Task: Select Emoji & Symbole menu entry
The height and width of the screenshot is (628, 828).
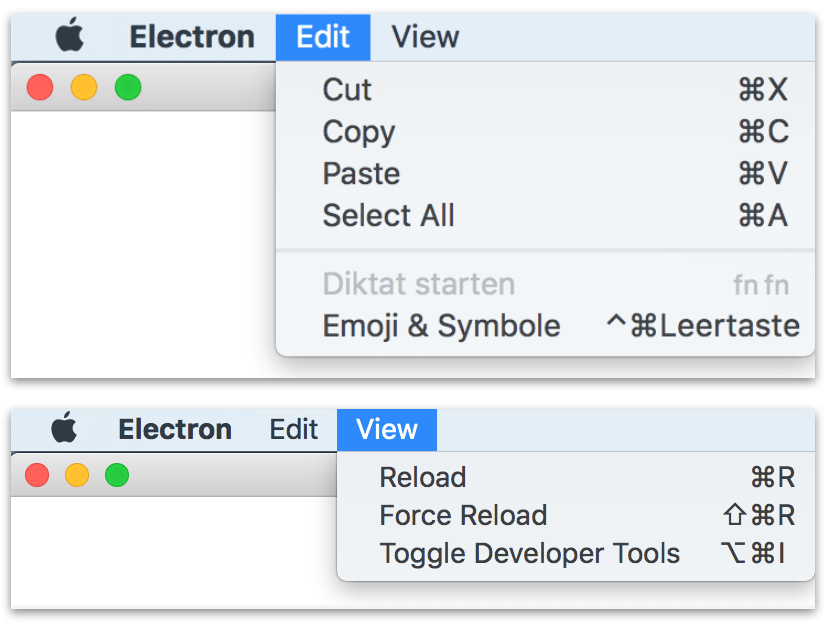Action: click(x=545, y=325)
